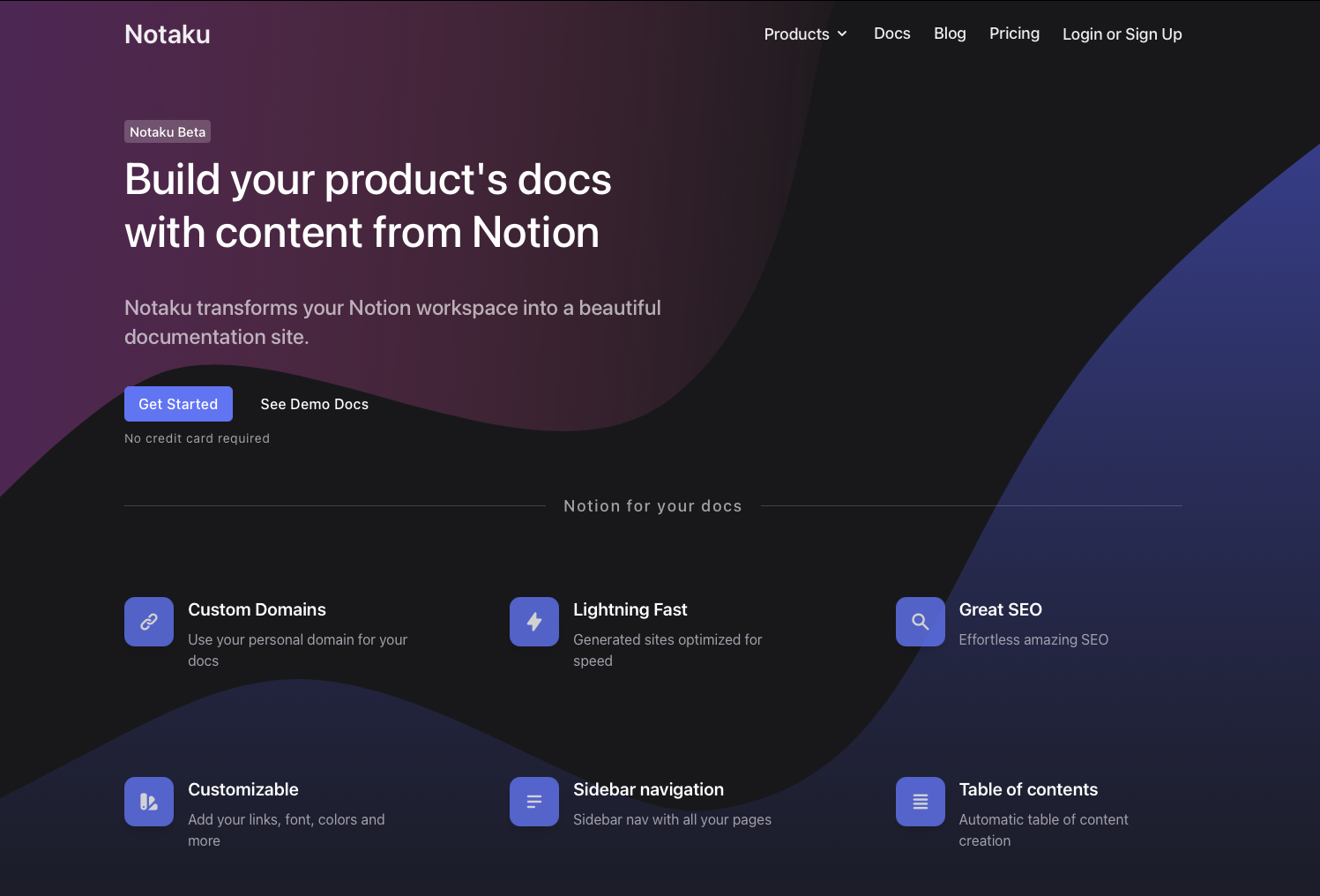The image size is (1320, 896).
Task: Click the Notaku logo
Action: (168, 34)
